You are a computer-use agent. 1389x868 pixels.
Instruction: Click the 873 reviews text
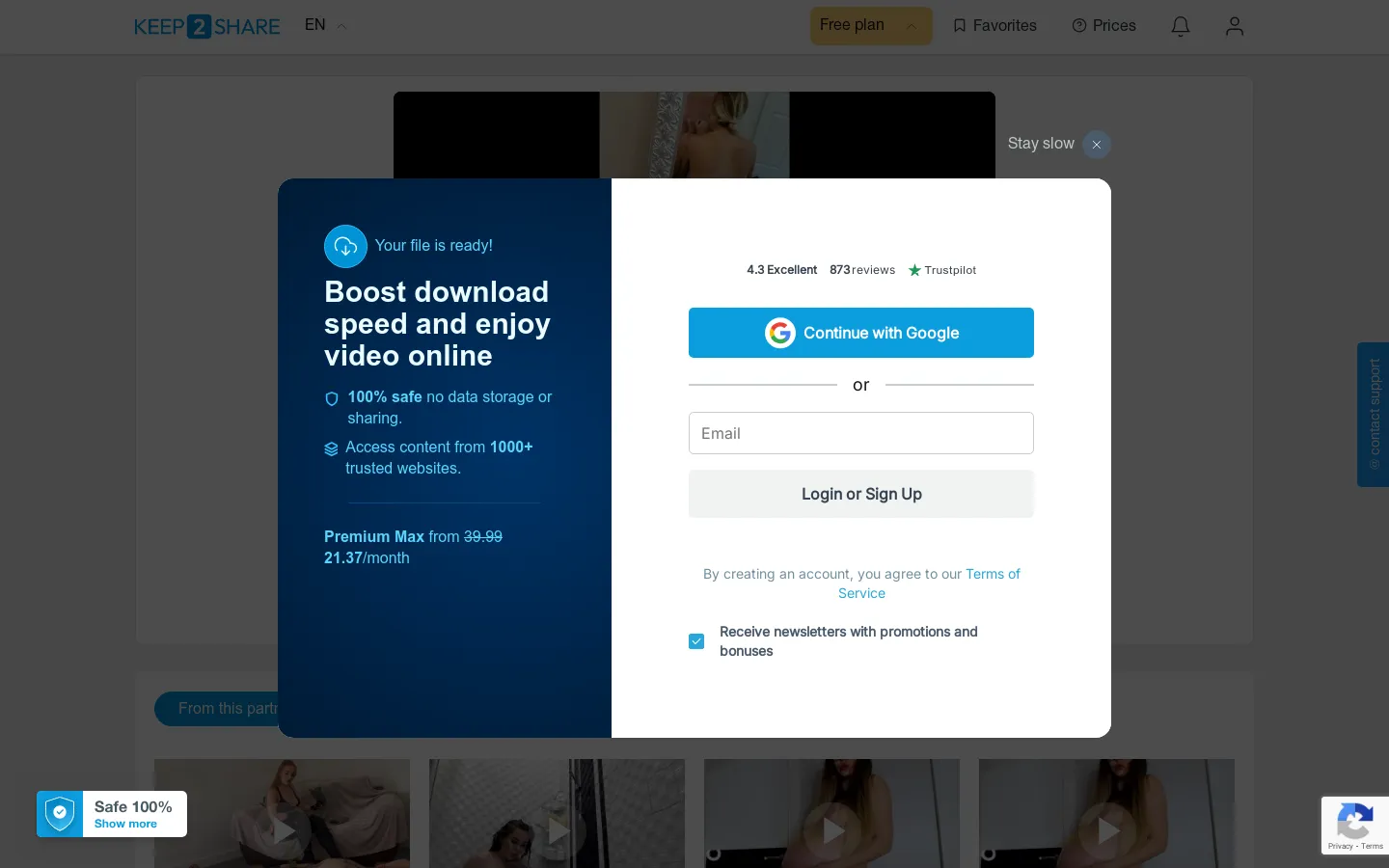pyautogui.click(x=862, y=270)
